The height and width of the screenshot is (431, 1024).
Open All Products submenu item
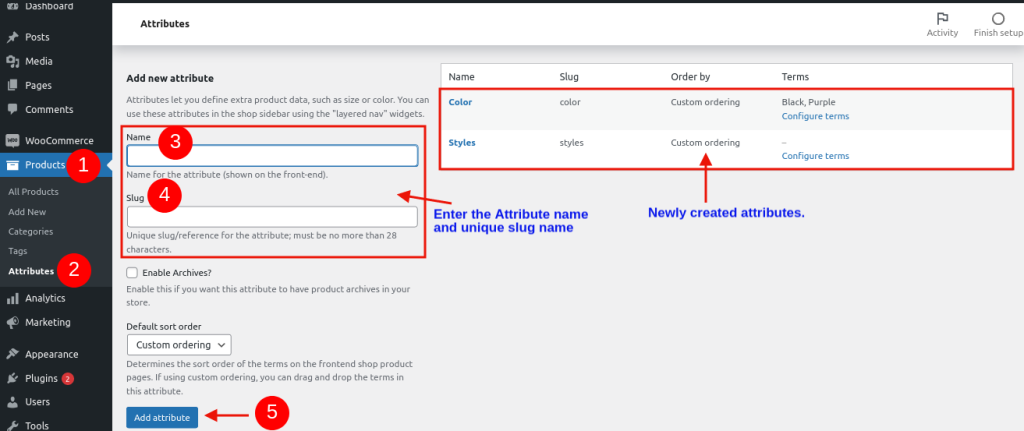(x=33, y=191)
